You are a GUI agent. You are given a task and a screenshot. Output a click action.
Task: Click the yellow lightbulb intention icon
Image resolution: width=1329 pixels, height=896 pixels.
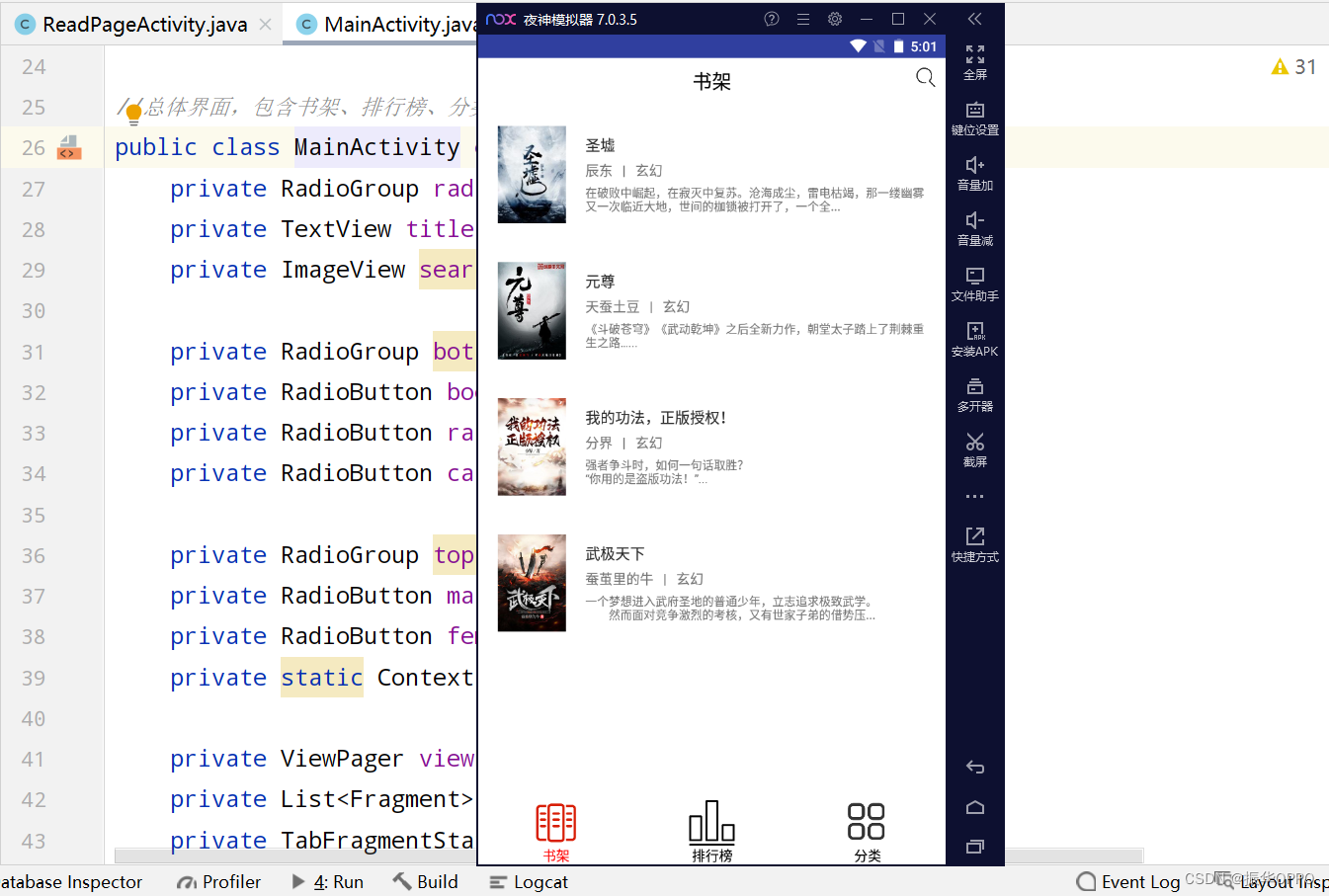[x=133, y=116]
